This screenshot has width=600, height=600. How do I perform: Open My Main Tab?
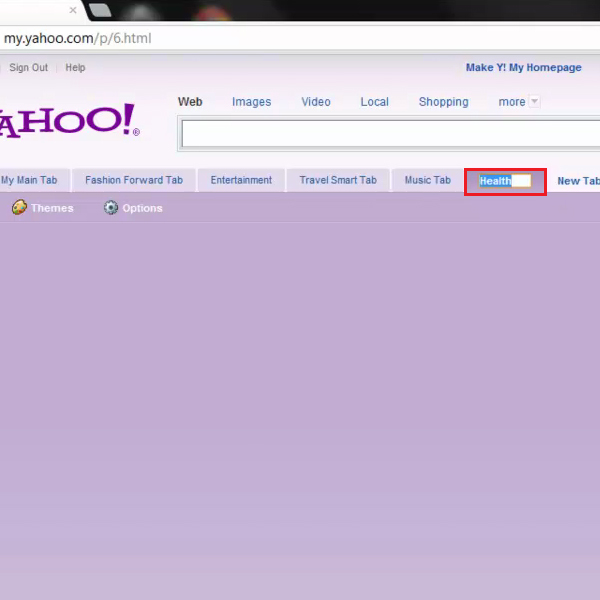29,180
